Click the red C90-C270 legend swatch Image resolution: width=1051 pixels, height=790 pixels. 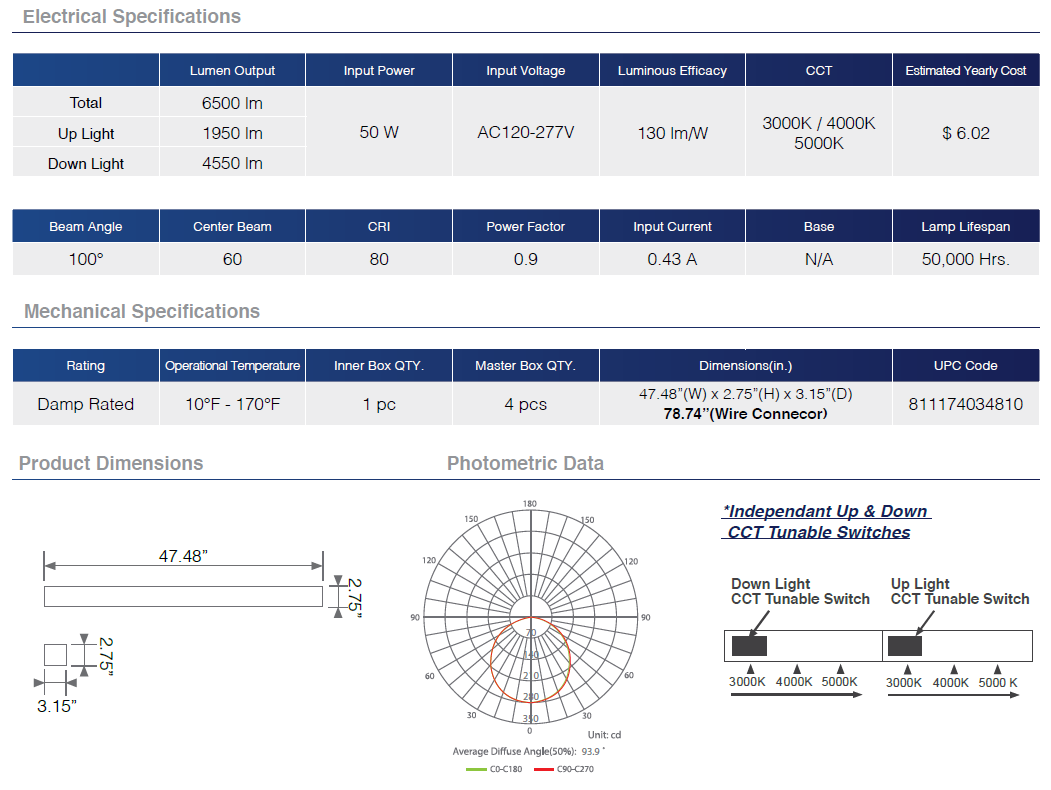(544, 769)
